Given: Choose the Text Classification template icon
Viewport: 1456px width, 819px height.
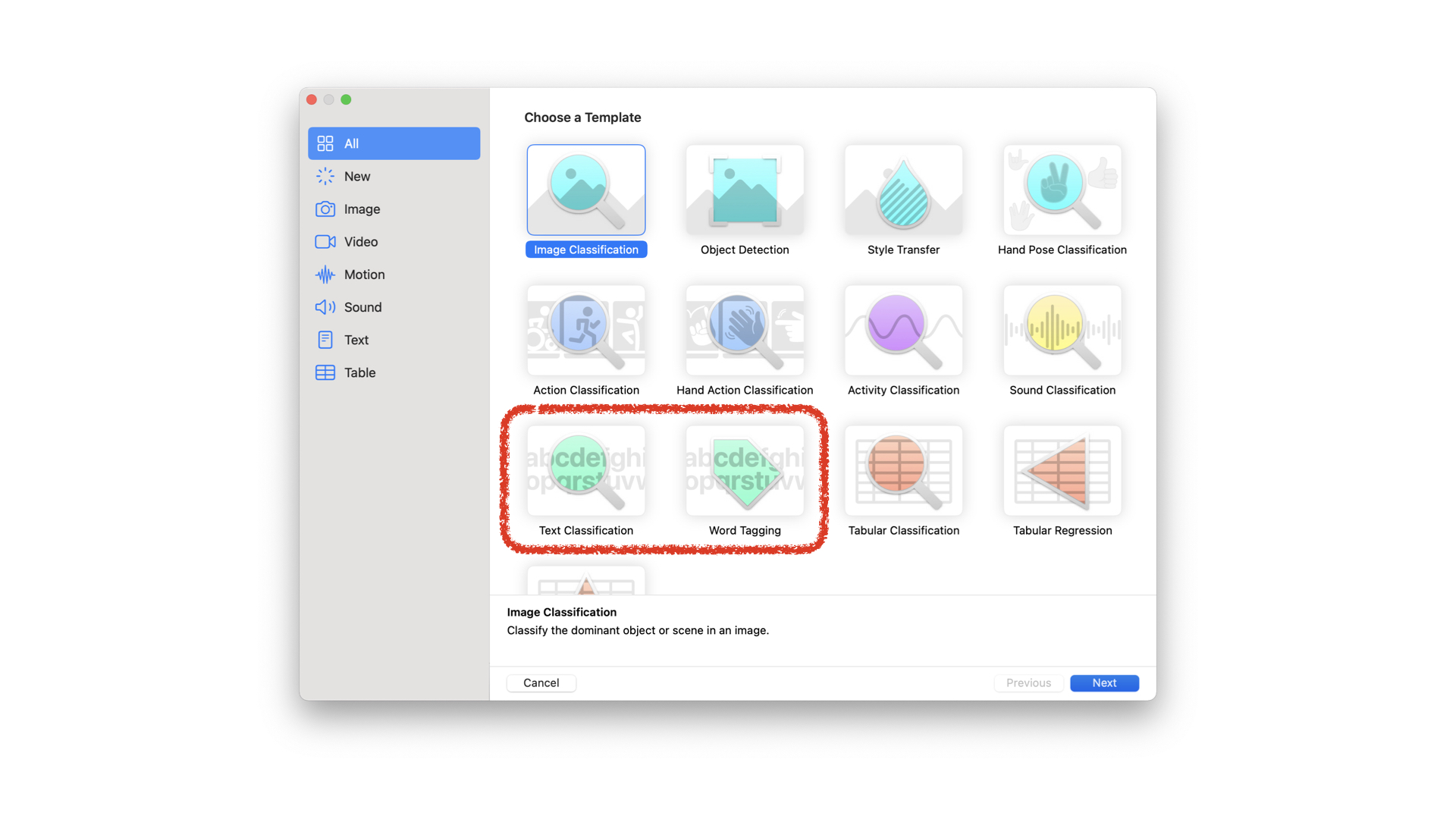Looking at the screenshot, I should (586, 470).
